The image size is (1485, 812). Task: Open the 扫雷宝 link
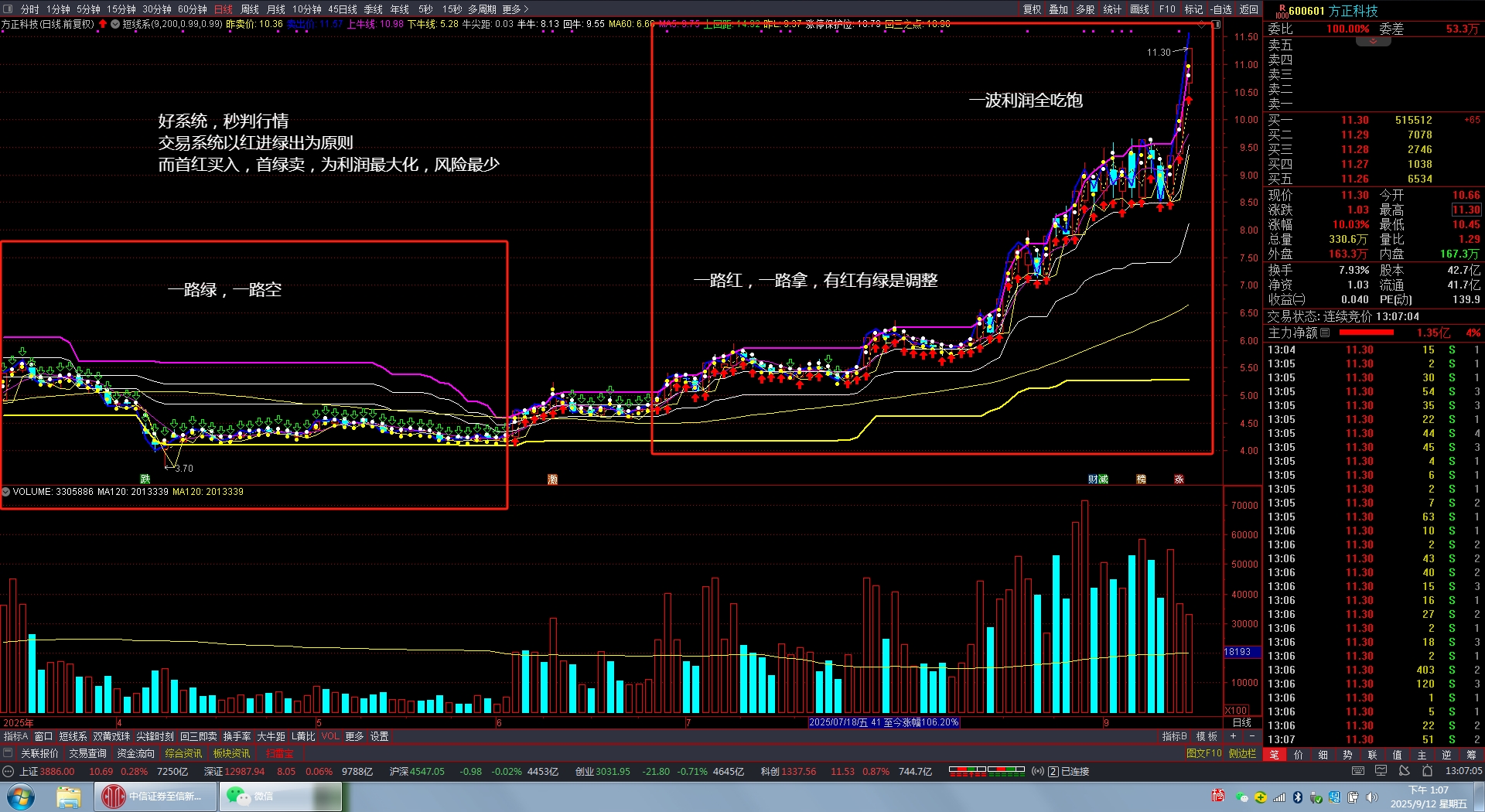(x=279, y=753)
